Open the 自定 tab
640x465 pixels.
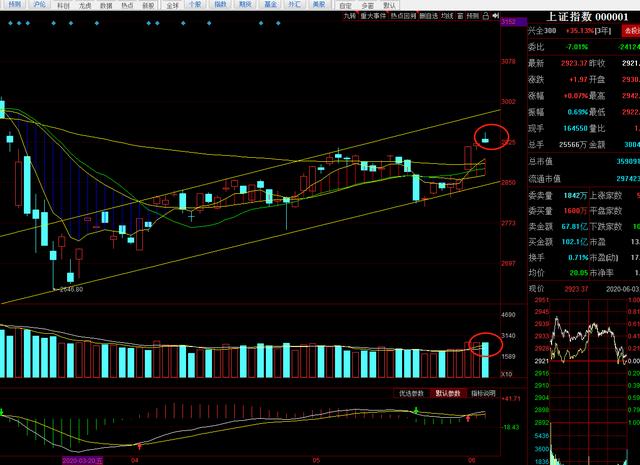(x=345, y=5)
